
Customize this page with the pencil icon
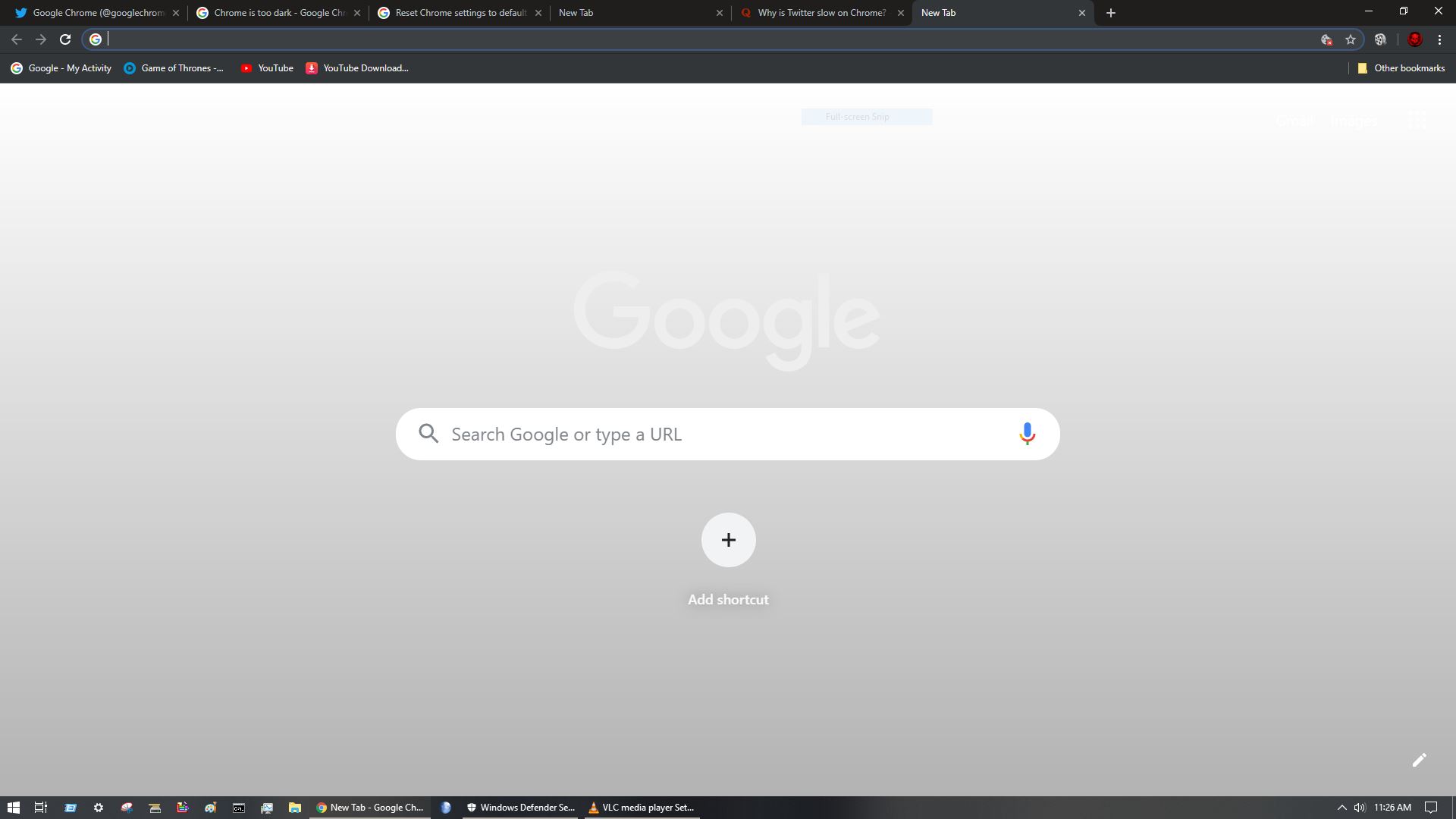tap(1420, 760)
